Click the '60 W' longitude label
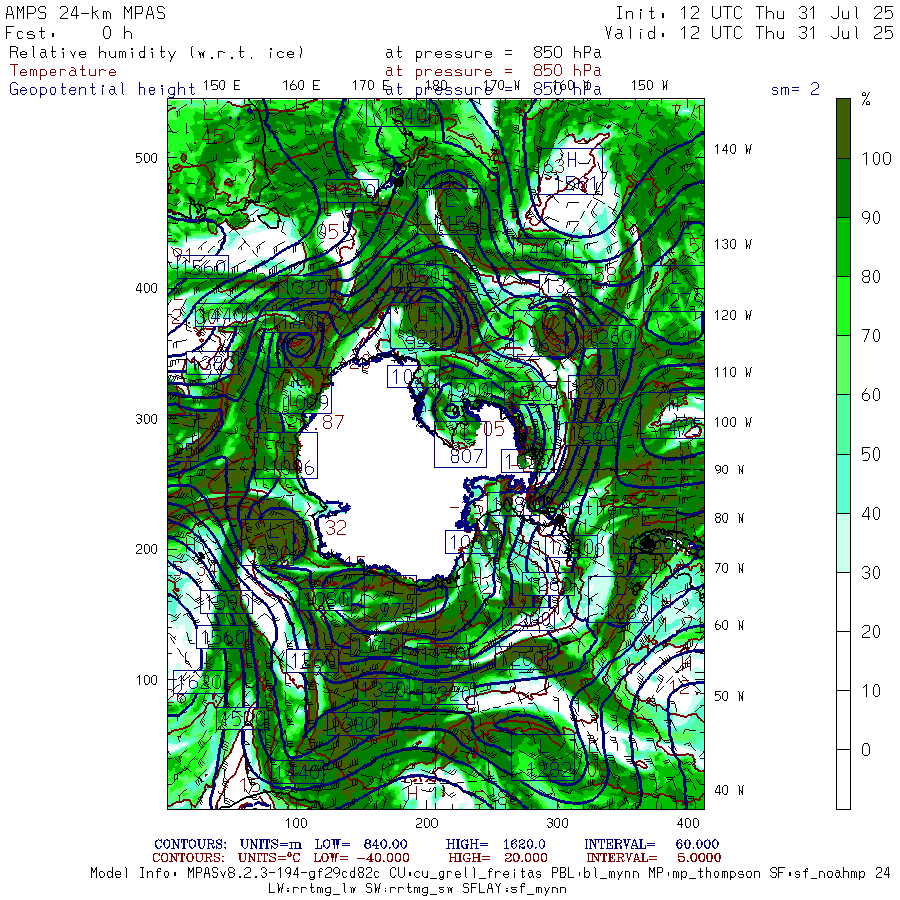900x900 pixels. 729,625
